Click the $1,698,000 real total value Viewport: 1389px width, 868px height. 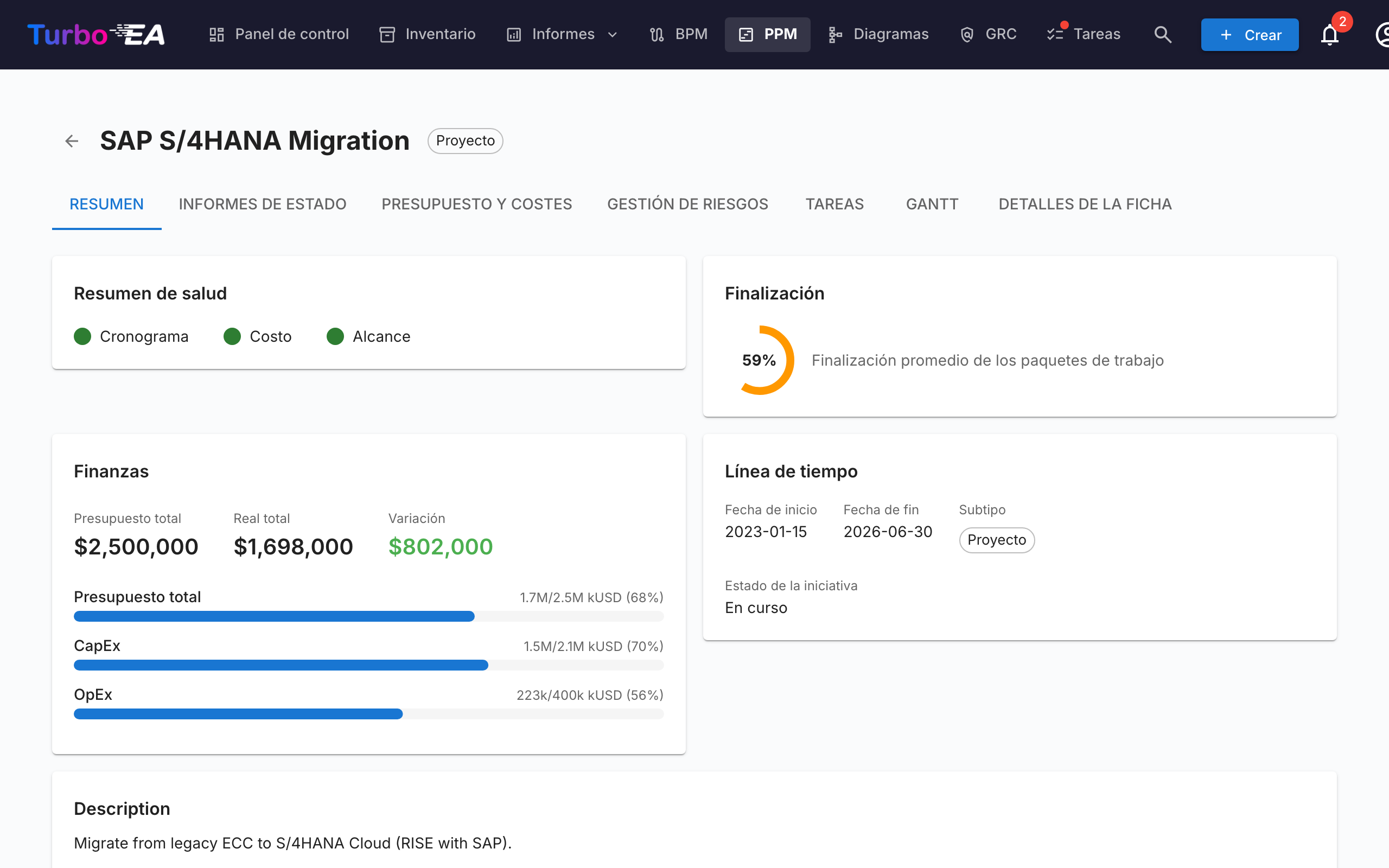[294, 546]
